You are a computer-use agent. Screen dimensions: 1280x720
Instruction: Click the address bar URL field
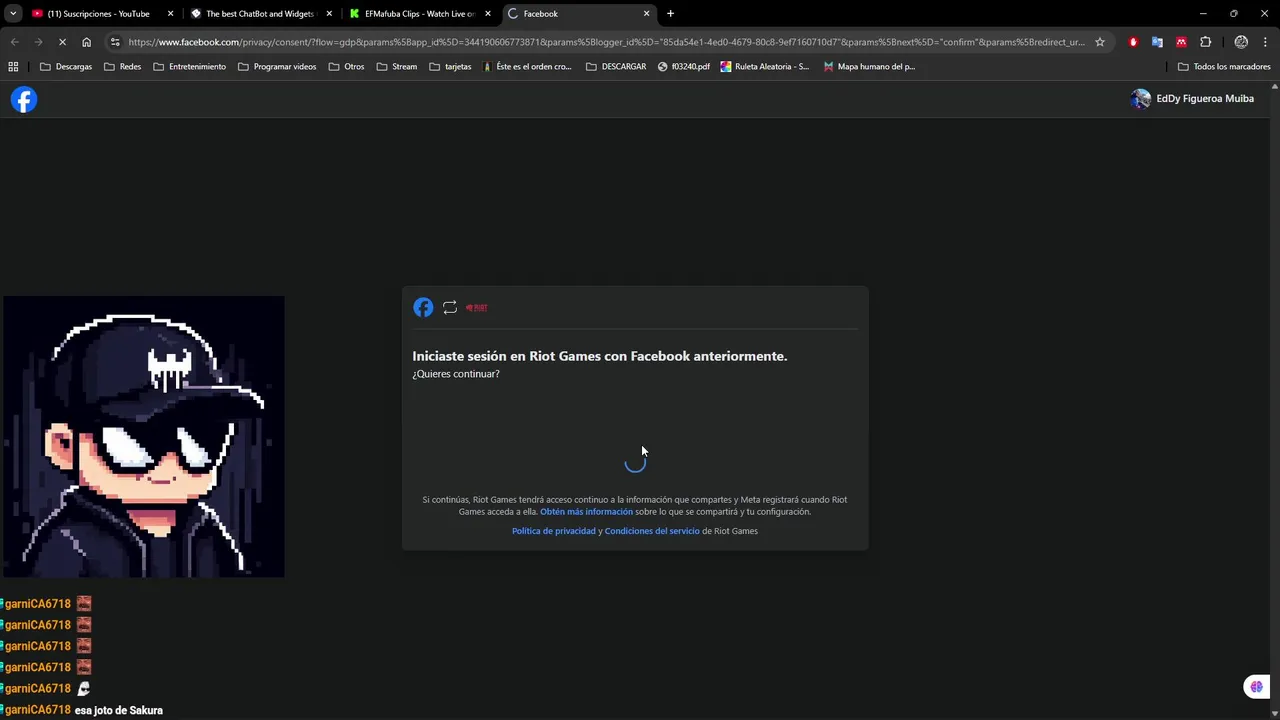[606, 42]
